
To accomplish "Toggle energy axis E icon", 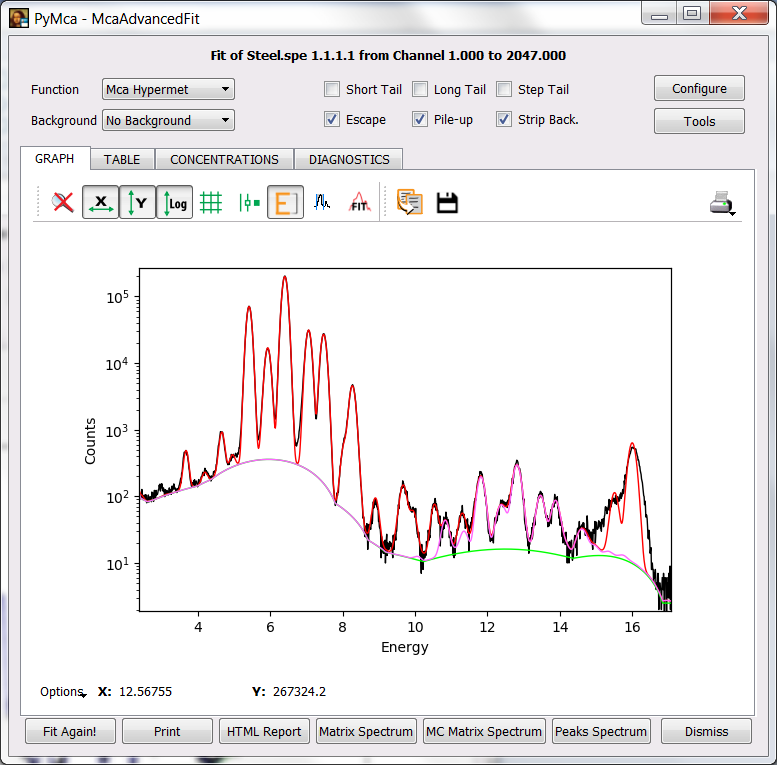I will click(285, 203).
